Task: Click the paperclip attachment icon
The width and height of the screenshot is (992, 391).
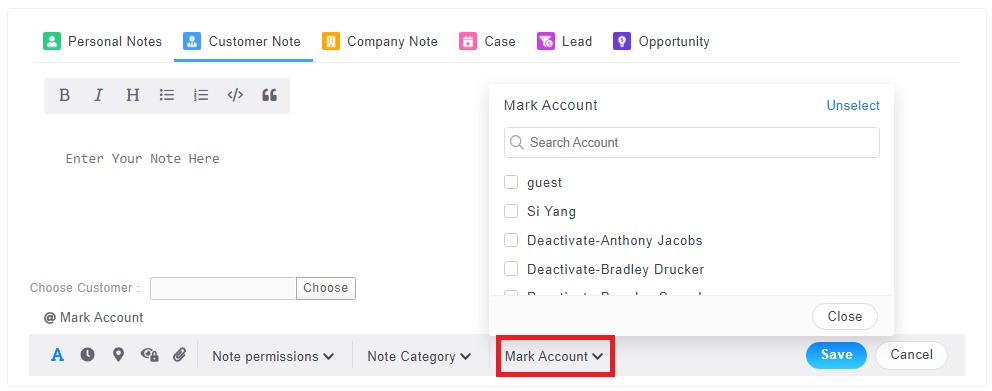Action: (180, 355)
